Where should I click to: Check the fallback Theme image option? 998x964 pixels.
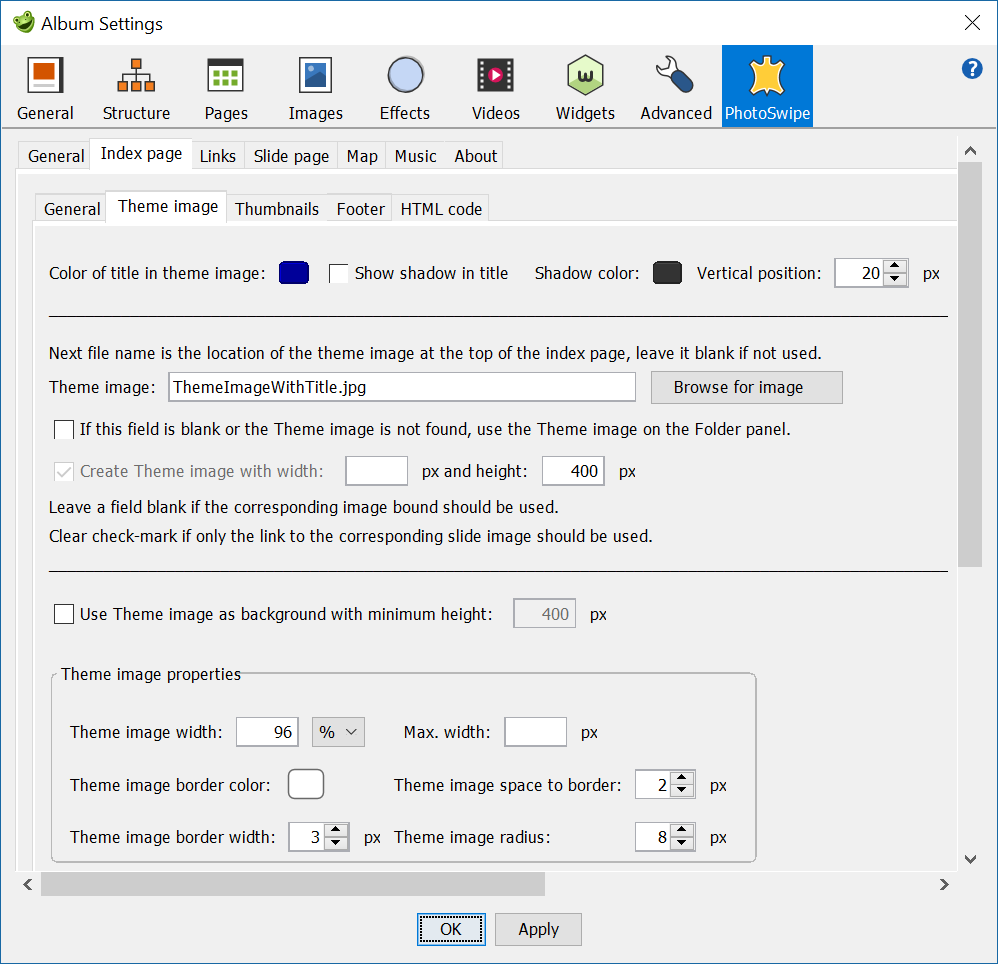[63, 429]
